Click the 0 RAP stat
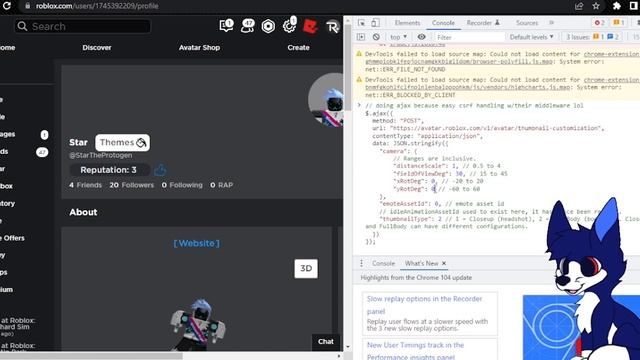640x360 pixels. (221, 185)
